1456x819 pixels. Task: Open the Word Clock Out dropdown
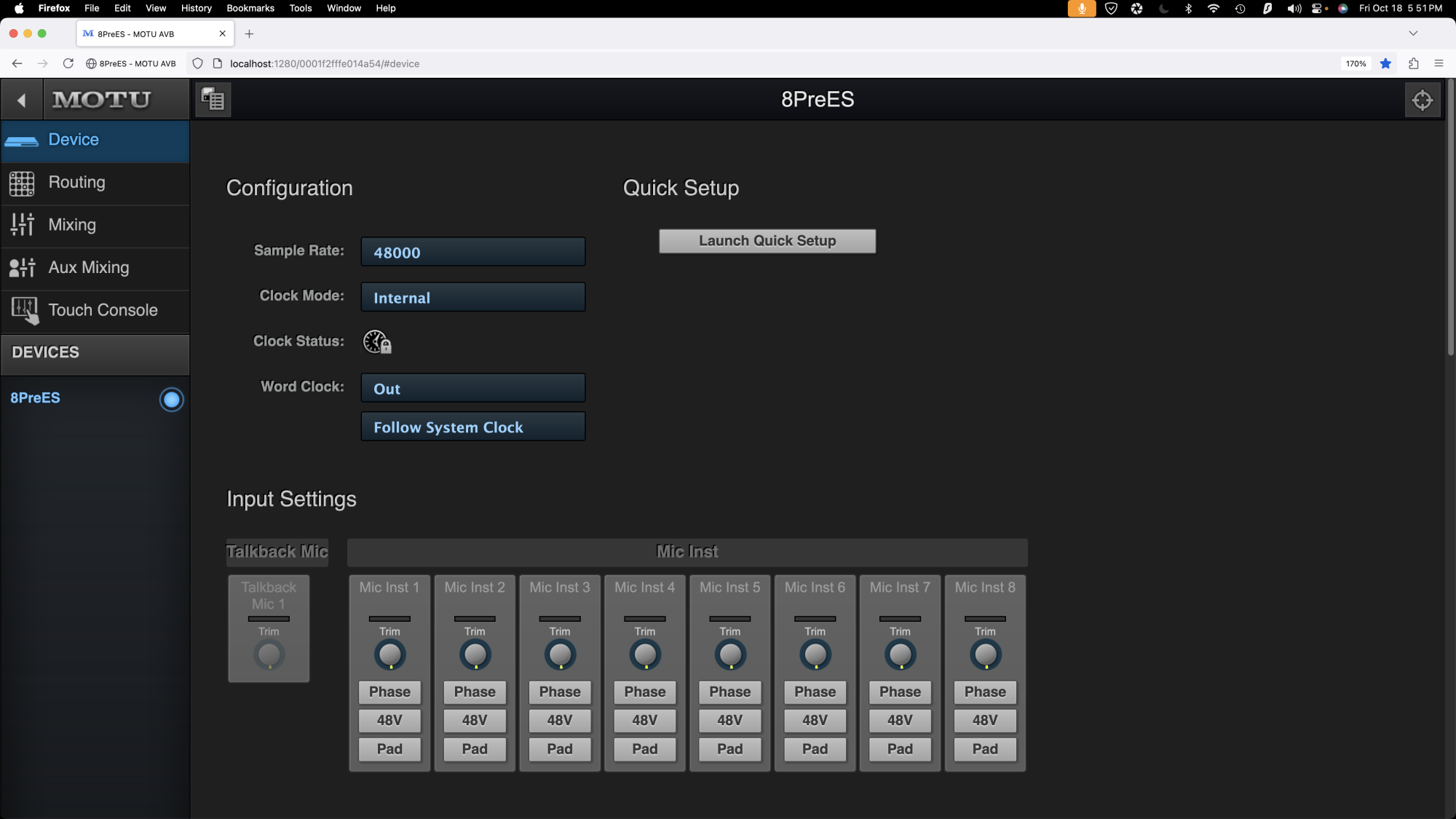(x=473, y=388)
